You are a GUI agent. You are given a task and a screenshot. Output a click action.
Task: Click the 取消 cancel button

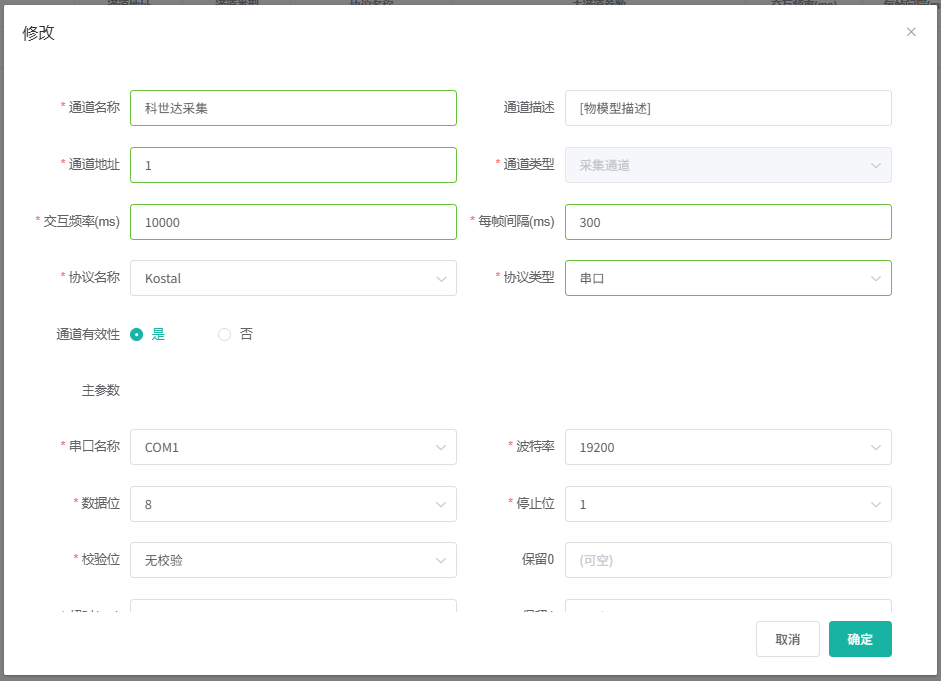click(787, 639)
